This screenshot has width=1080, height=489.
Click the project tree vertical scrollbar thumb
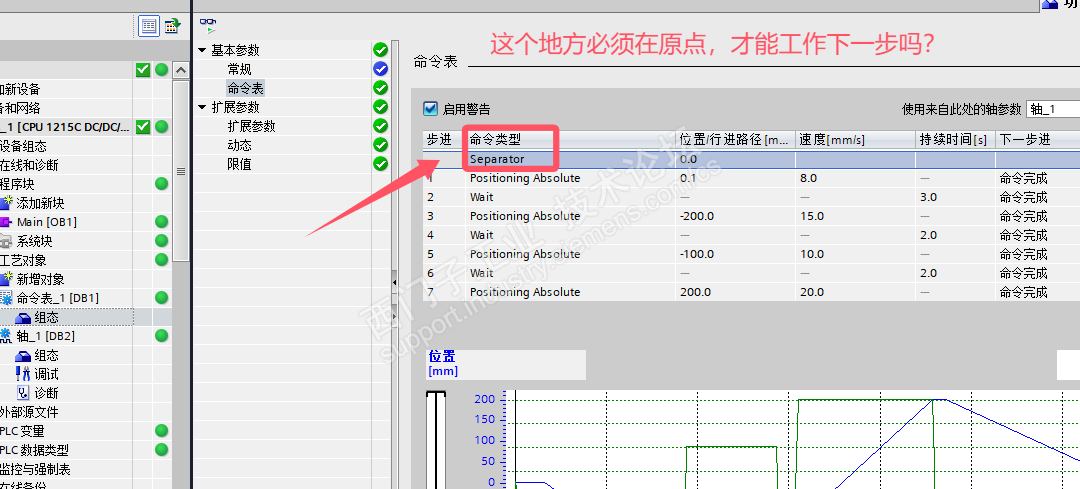tap(180, 171)
